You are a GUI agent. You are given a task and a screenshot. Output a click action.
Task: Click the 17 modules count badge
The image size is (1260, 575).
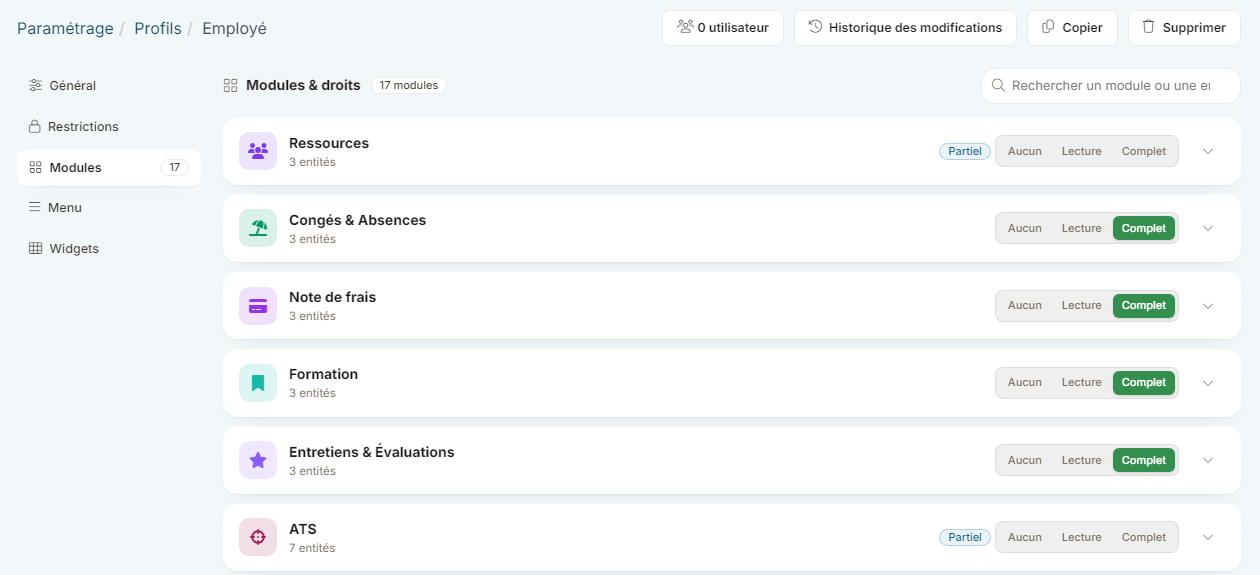tap(409, 85)
